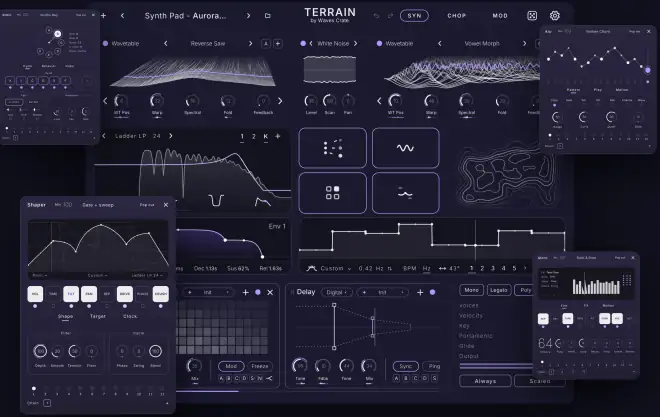Toggle the FILT target in Shaper
This screenshot has height=417, width=660.
point(71,294)
